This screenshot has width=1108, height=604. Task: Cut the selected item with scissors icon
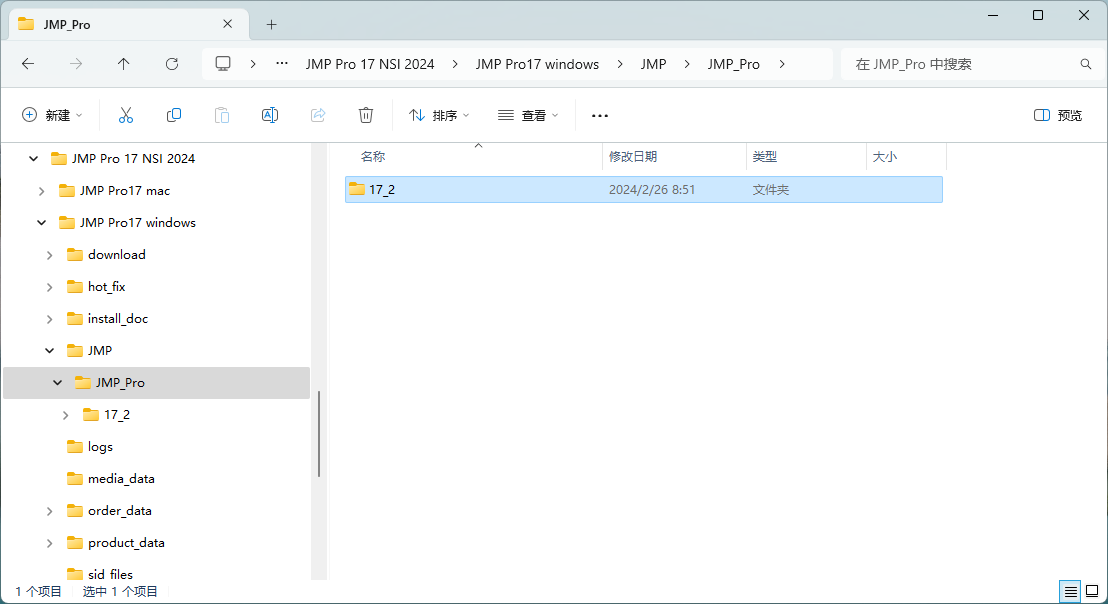click(126, 115)
